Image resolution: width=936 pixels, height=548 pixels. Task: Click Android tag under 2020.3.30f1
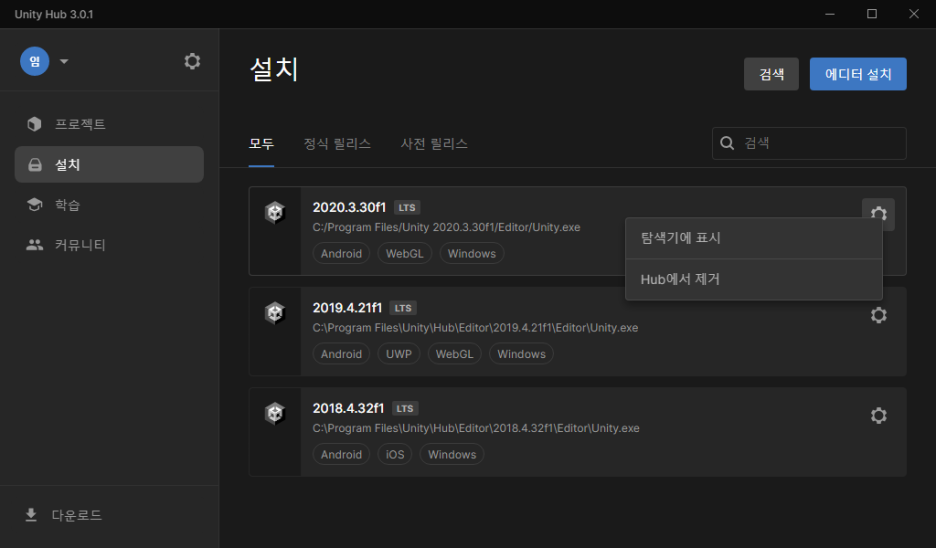click(341, 254)
